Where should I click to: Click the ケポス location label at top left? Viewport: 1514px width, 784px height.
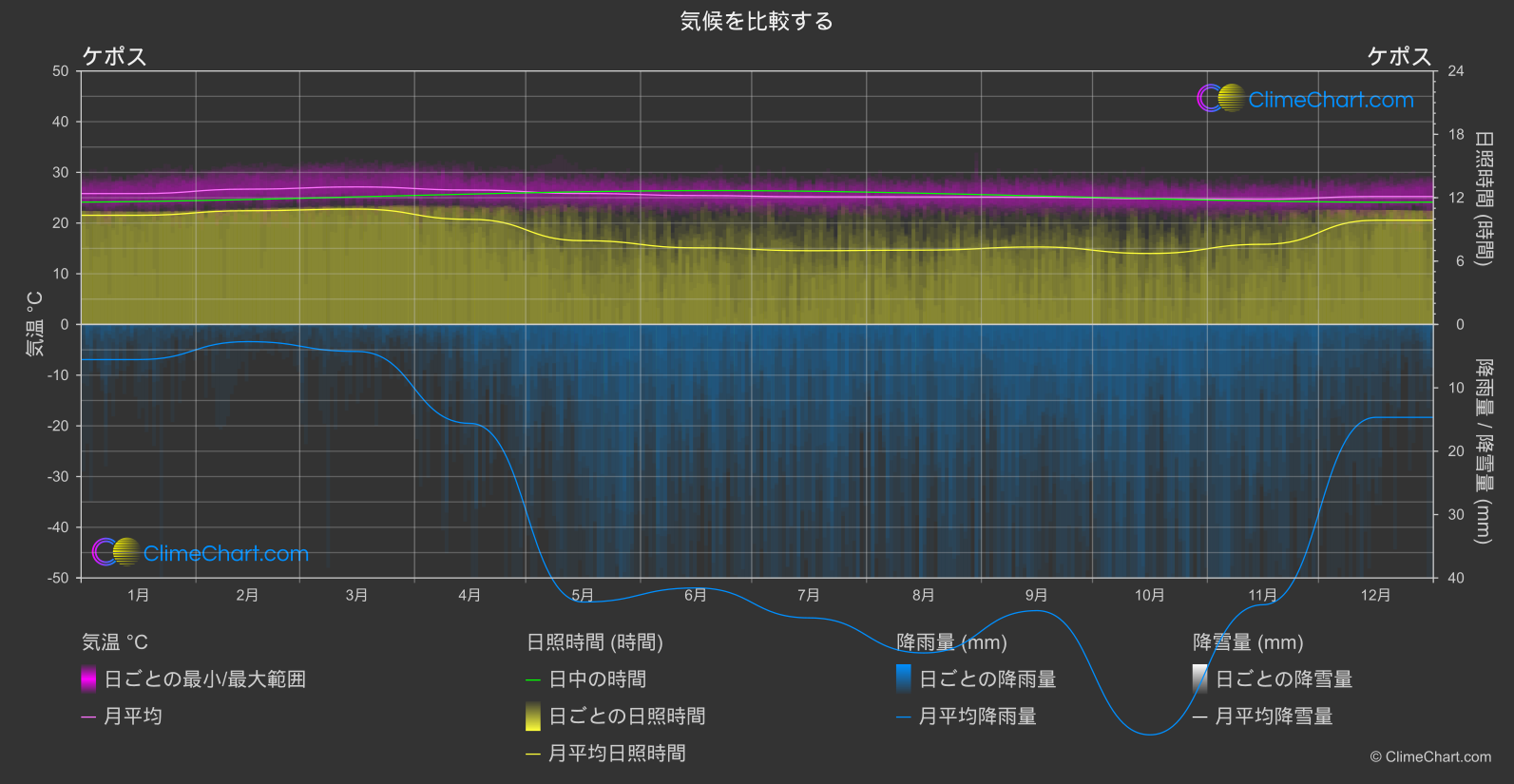tap(114, 56)
